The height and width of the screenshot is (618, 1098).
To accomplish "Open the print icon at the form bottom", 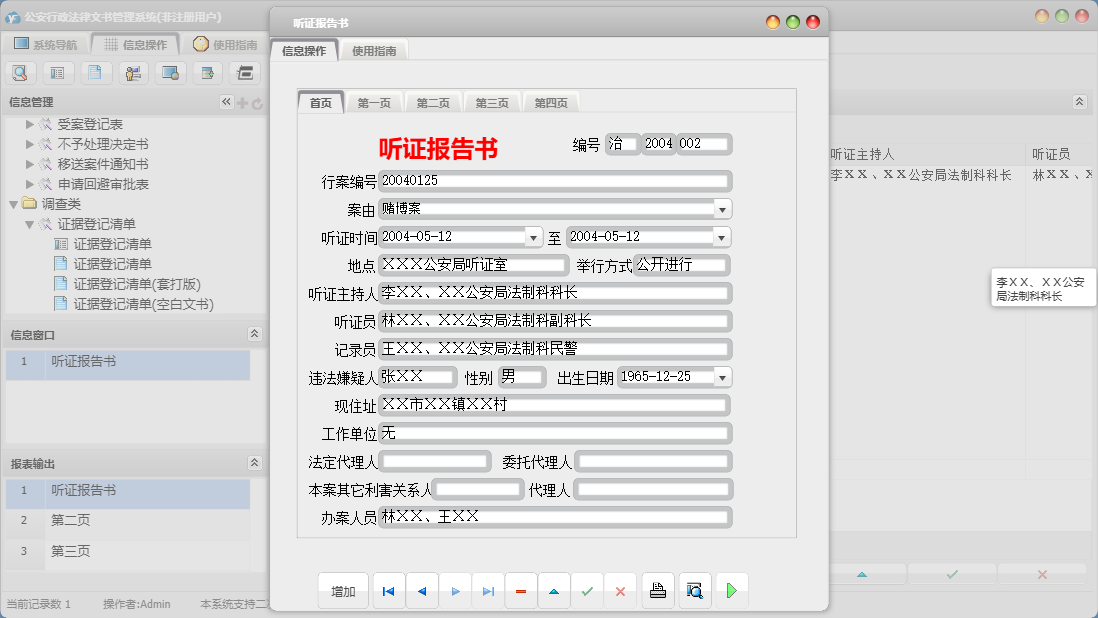I will [x=658, y=590].
